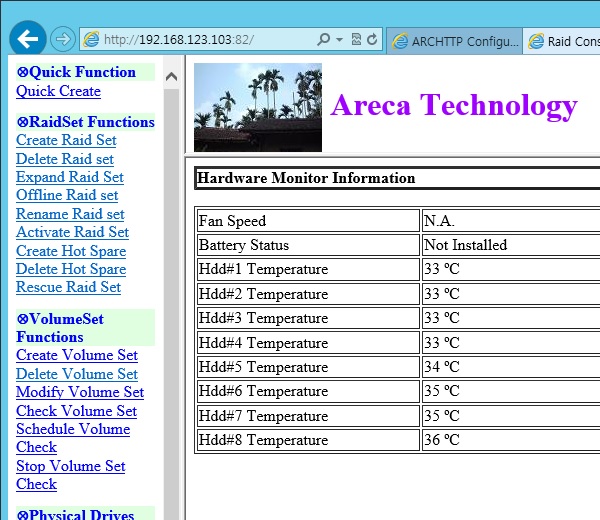Click the 36 °C value for Hdd#8
This screenshot has width=600, height=520.
[442, 440]
